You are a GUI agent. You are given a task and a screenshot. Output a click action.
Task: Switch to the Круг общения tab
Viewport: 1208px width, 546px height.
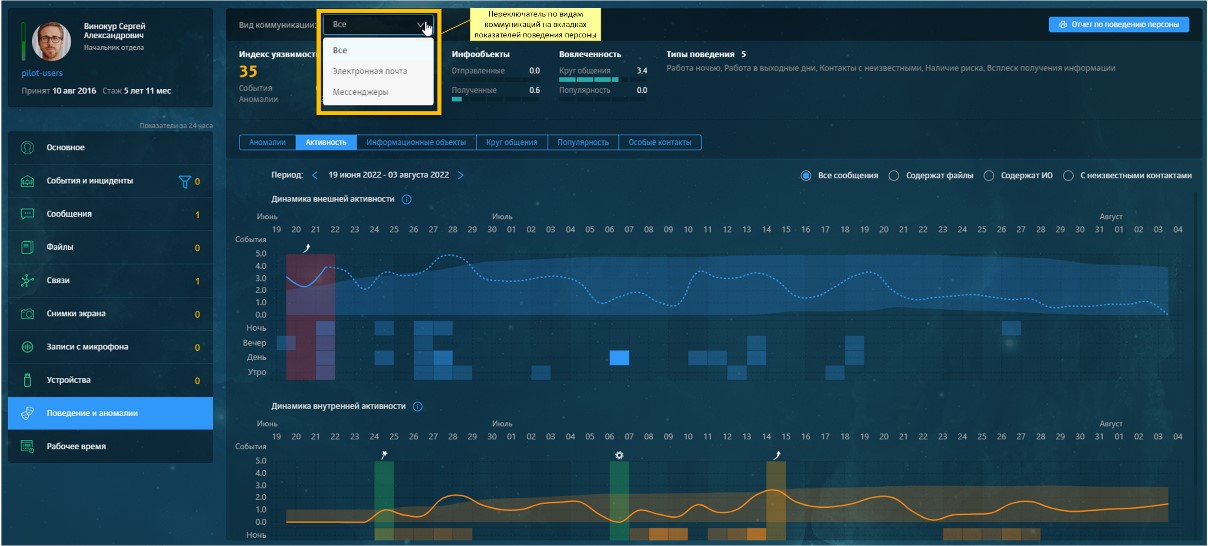(512, 142)
